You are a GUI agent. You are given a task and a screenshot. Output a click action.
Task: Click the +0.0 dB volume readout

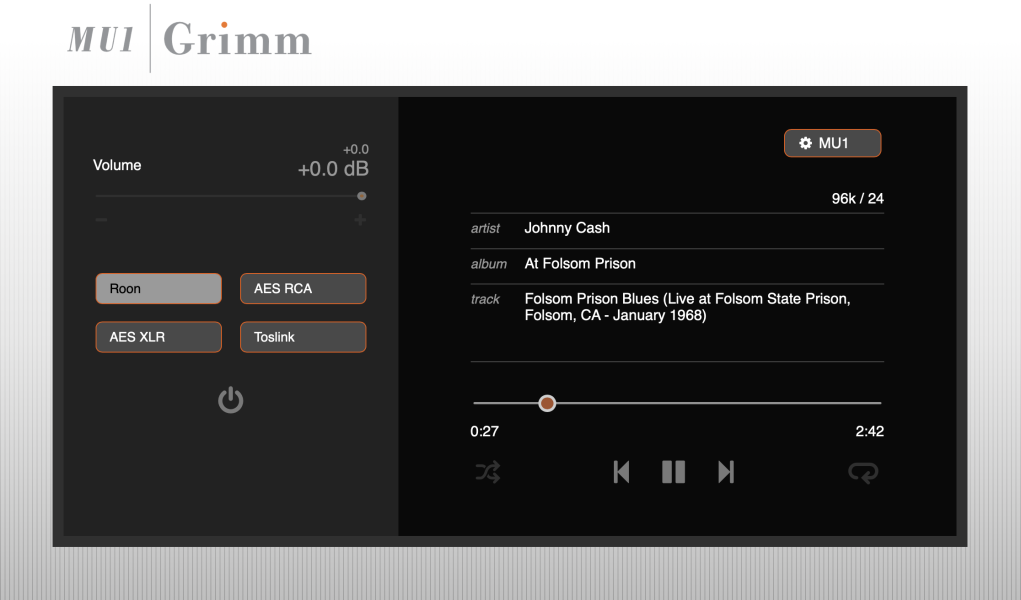coord(333,169)
